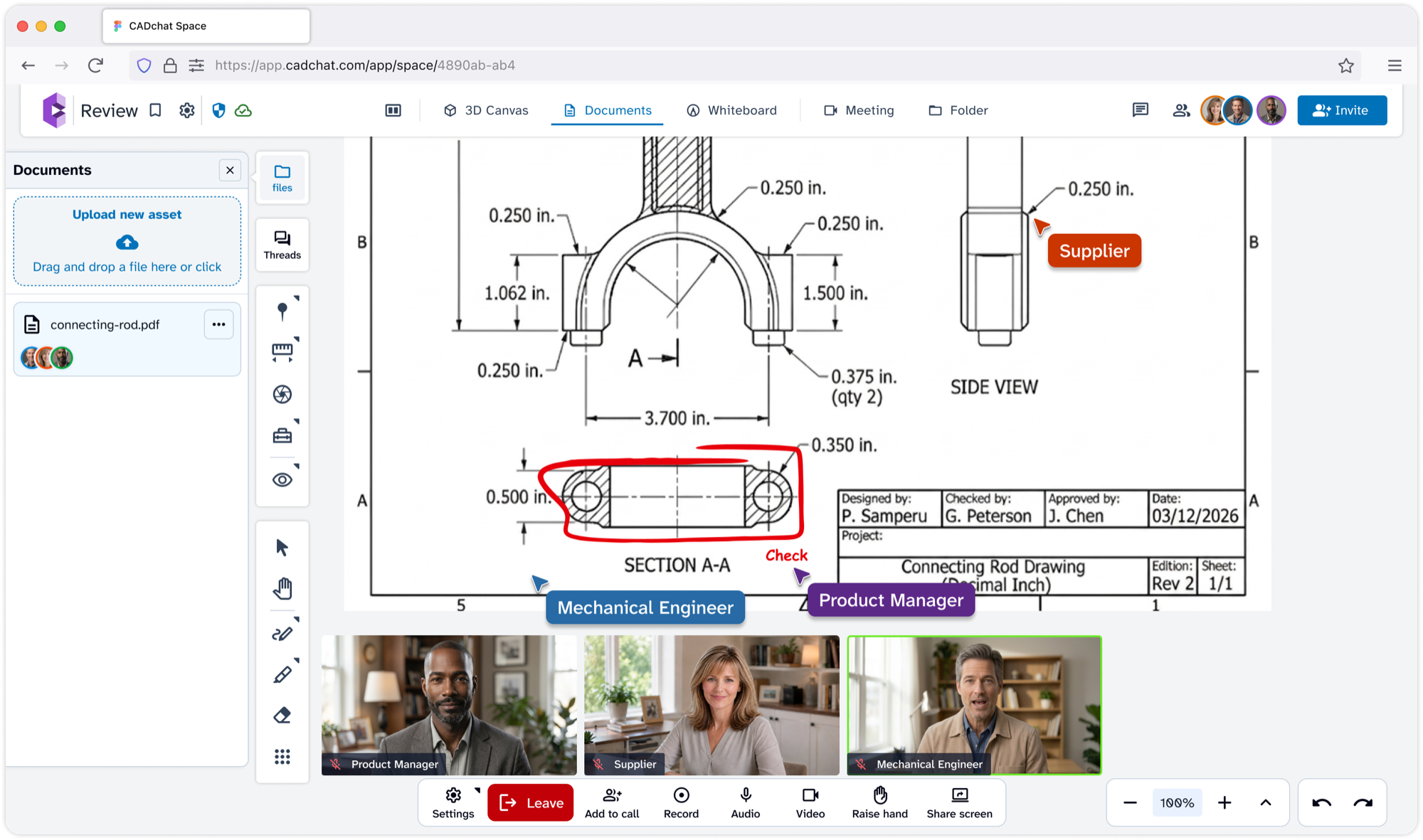Open the toolbox icon

coord(282,435)
